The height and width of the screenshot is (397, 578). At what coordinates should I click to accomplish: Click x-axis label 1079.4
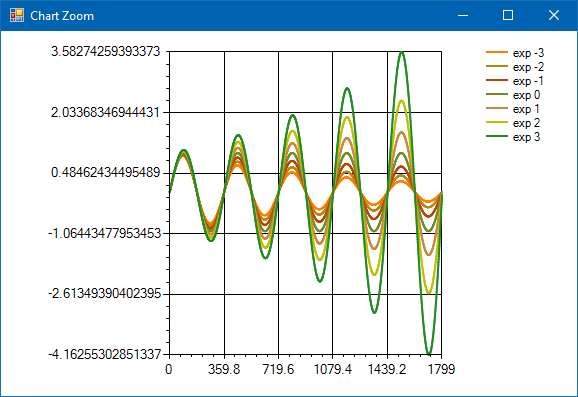coord(332,369)
